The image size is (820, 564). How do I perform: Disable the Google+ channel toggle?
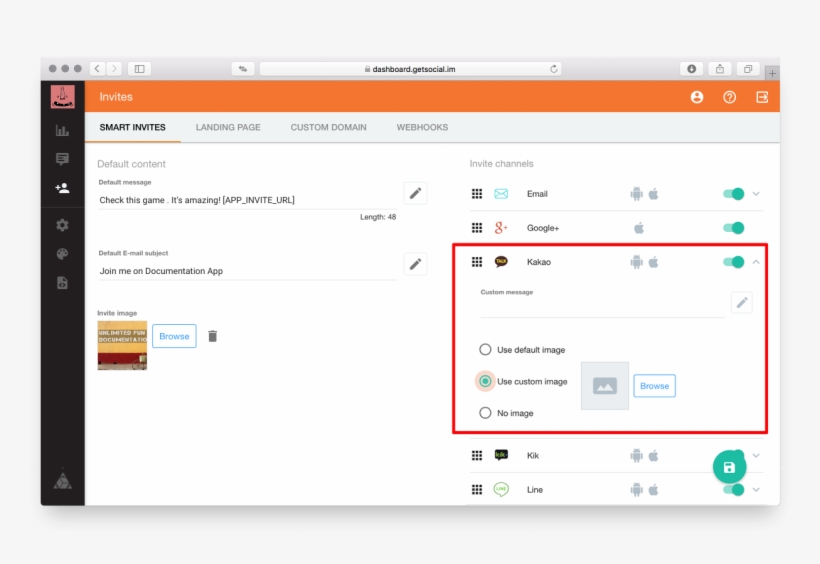(x=734, y=228)
